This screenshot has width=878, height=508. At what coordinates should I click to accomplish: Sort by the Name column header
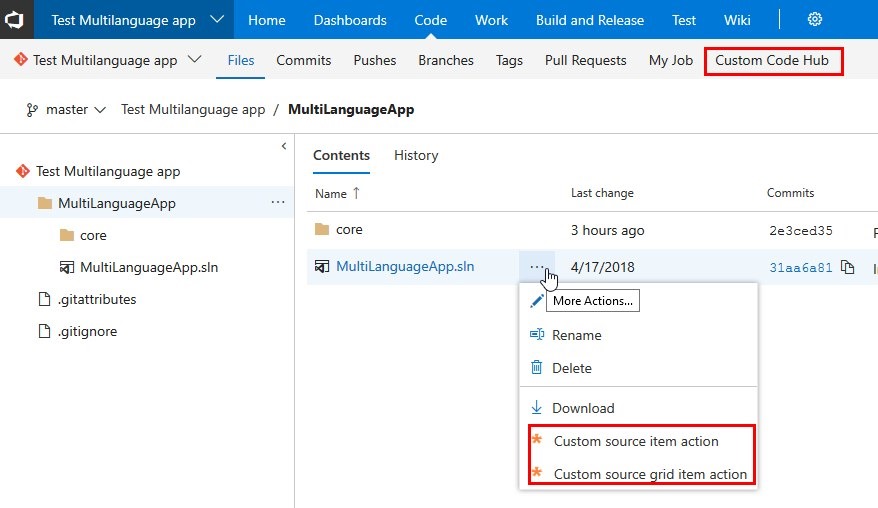331,193
